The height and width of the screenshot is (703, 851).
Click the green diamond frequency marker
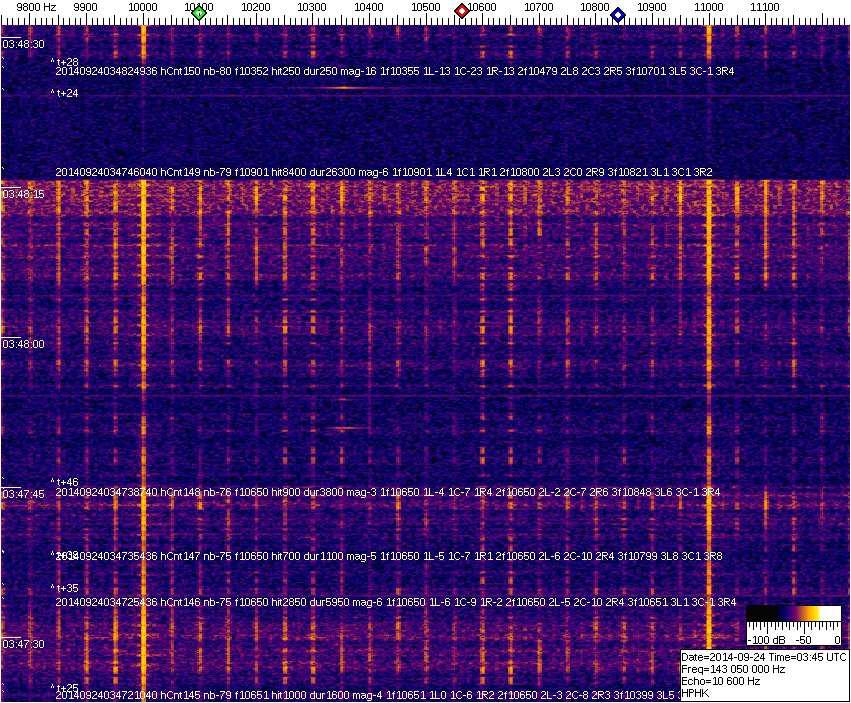199,13
